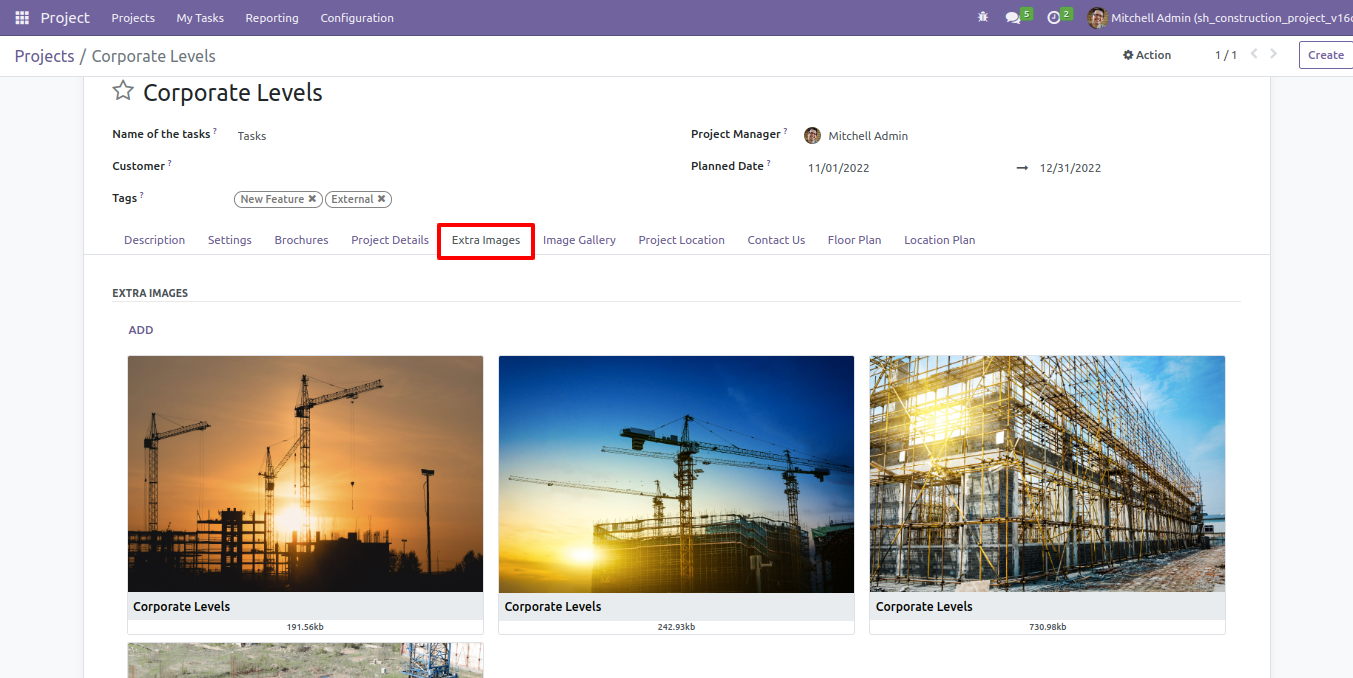Viewport: 1353px width, 678px height.
Task: Switch to the Brochures tab
Action: point(301,240)
